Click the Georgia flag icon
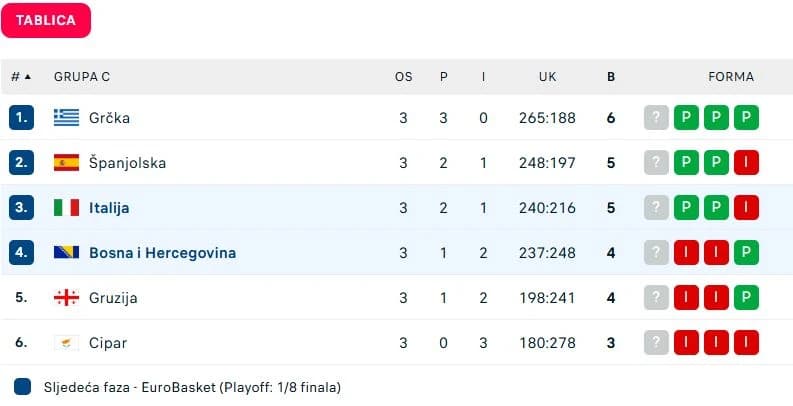Screen dimensions: 793x406 pos(67,298)
